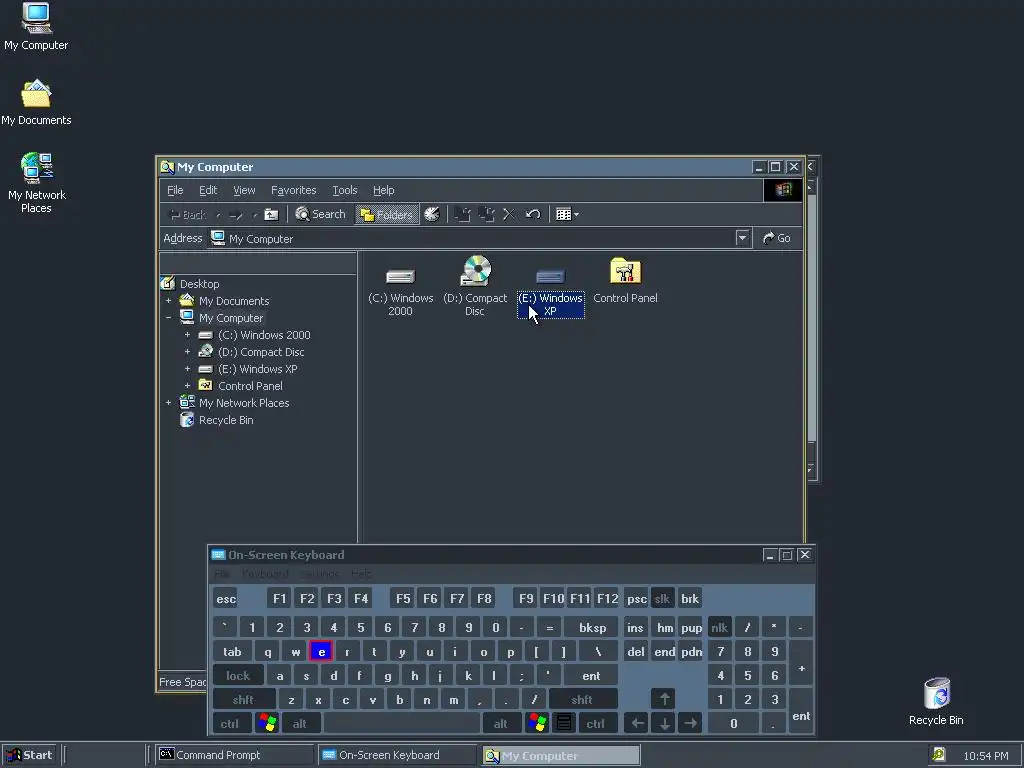
Task: Click the Windows logo throbber in Explorer
Action: tap(783, 190)
